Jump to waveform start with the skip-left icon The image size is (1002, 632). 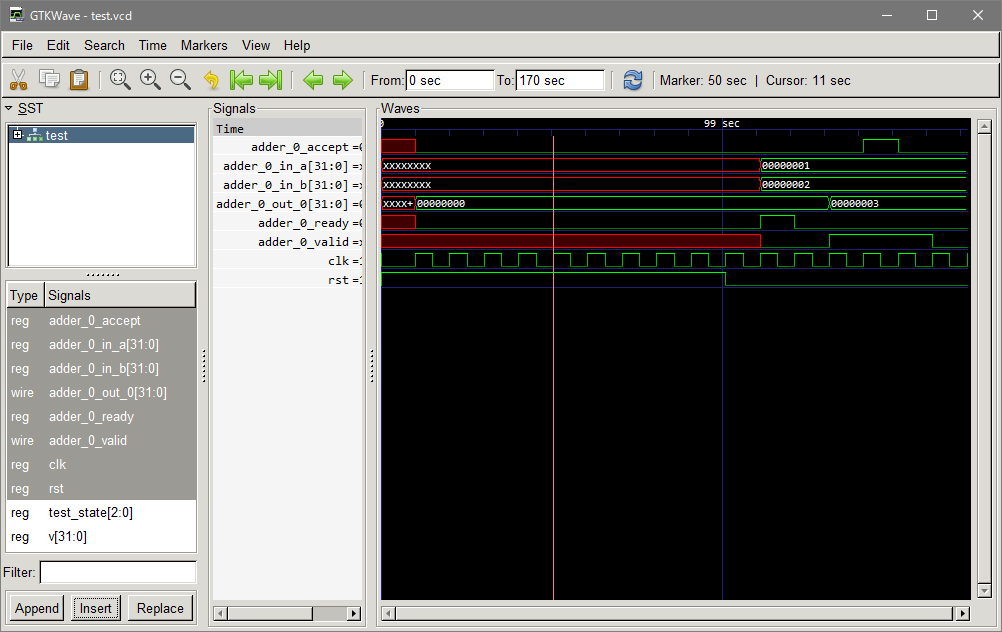click(241, 80)
